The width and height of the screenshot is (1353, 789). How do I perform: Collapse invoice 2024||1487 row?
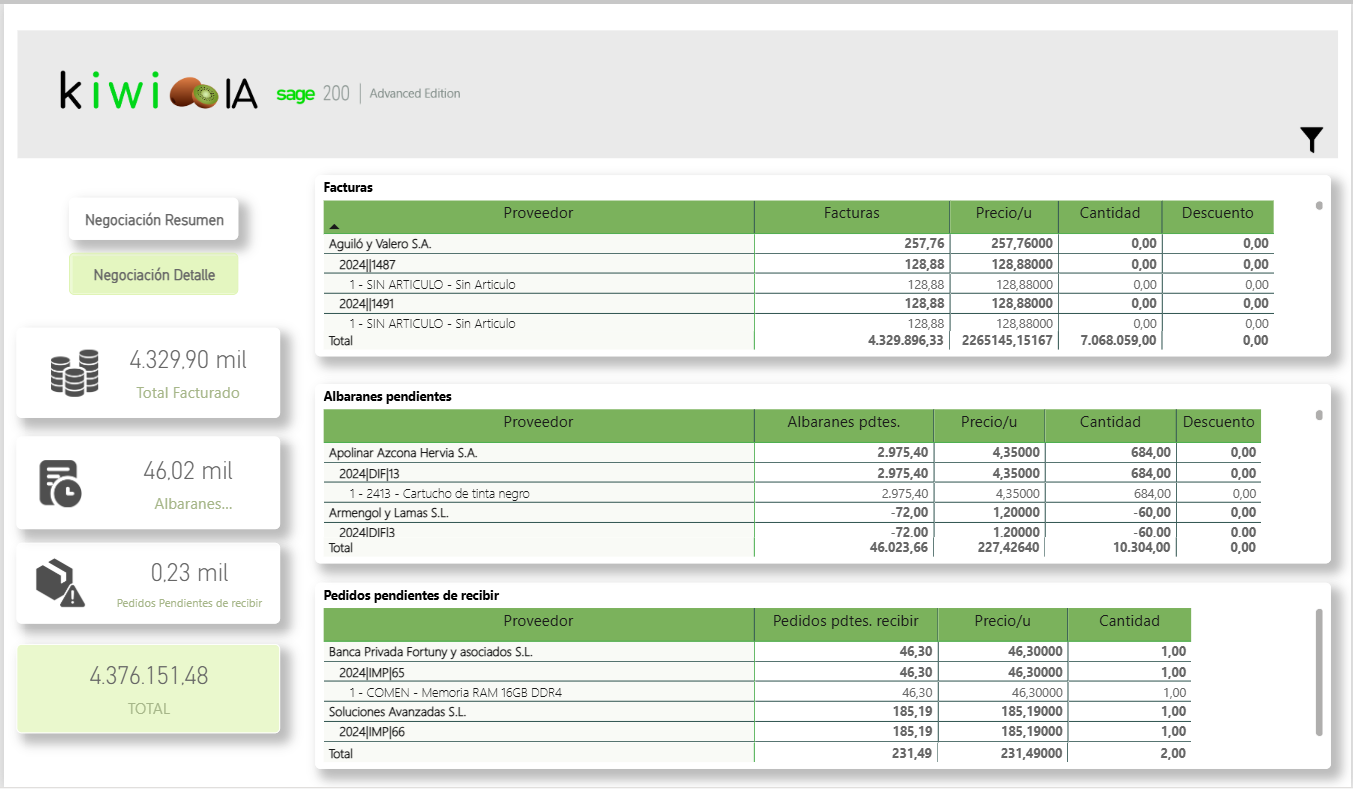click(369, 264)
